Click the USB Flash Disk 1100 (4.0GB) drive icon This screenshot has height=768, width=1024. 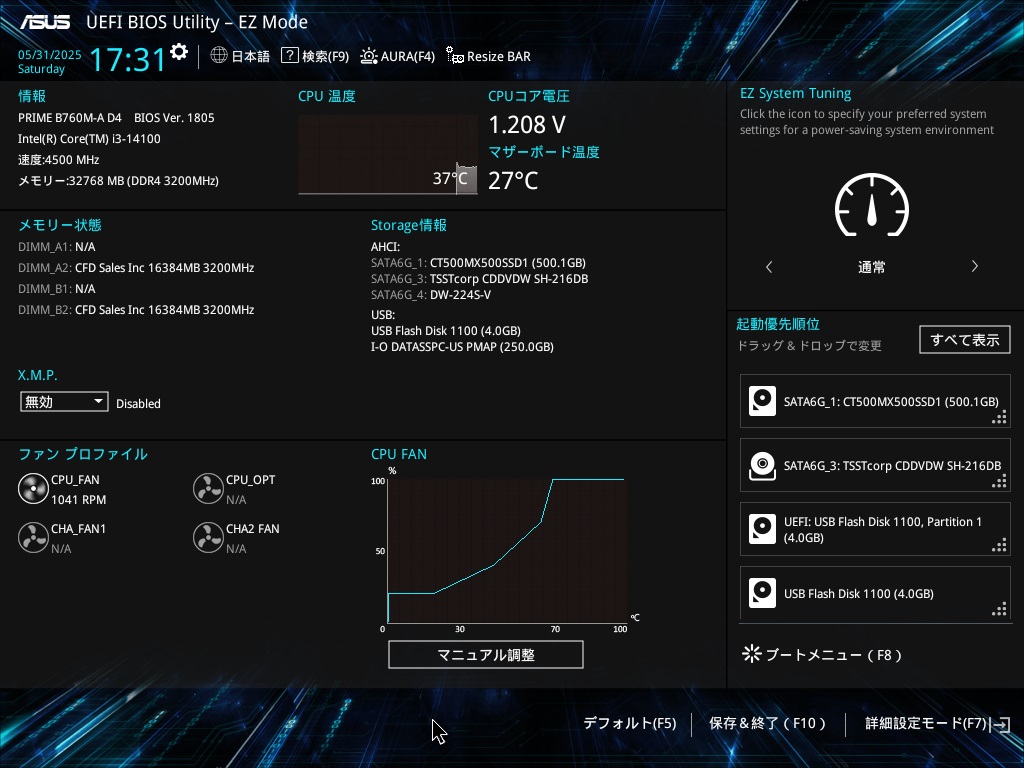point(762,593)
